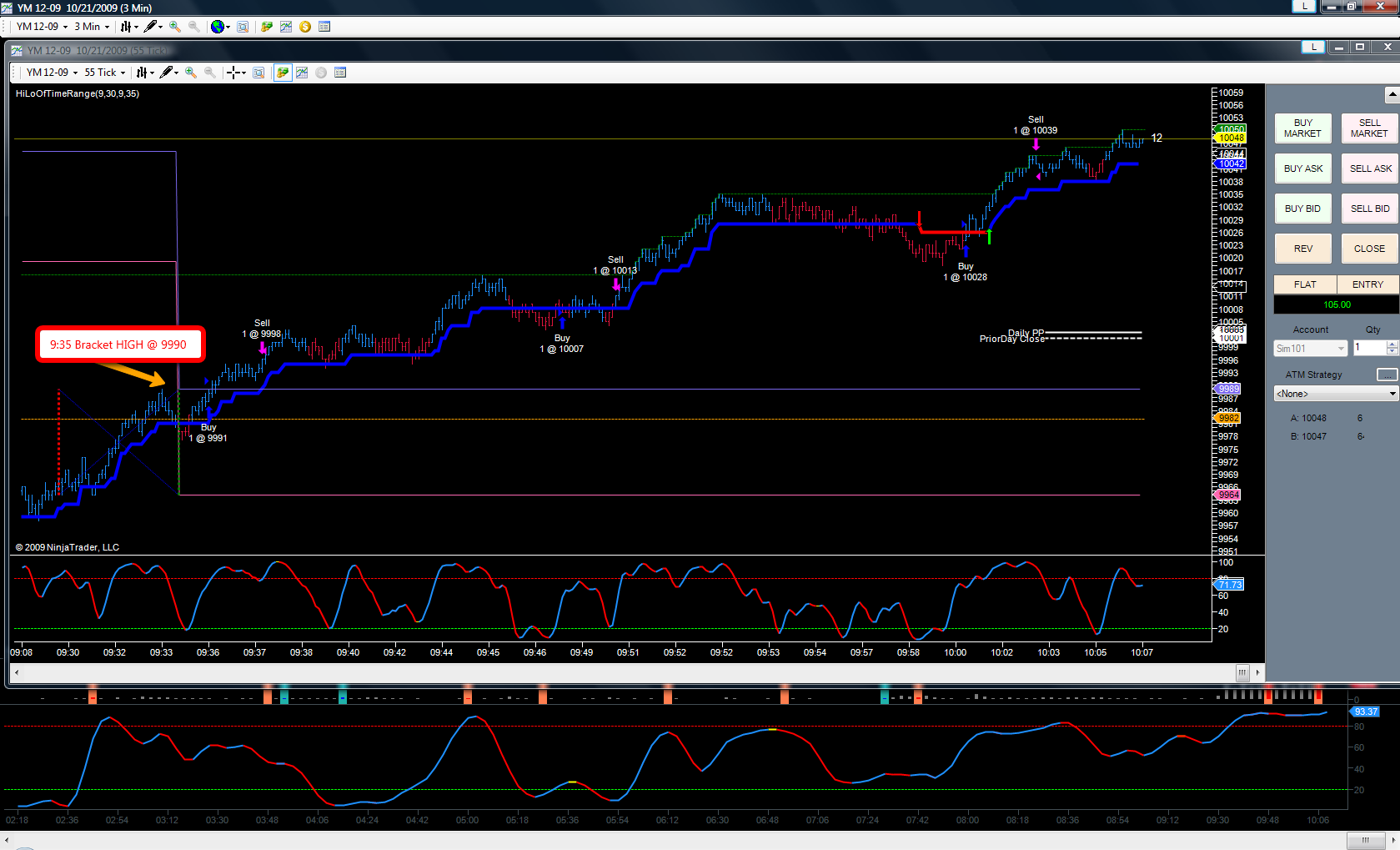Click the greyed strategies icon in 55 Tick toolbar
The image size is (1400, 850).
click(x=321, y=73)
